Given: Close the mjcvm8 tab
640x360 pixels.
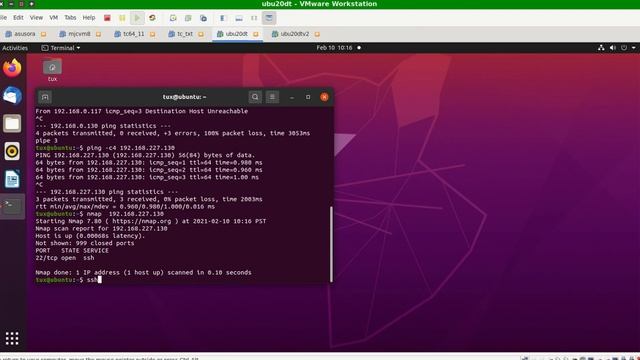Looking at the screenshot, I should (x=98, y=34).
